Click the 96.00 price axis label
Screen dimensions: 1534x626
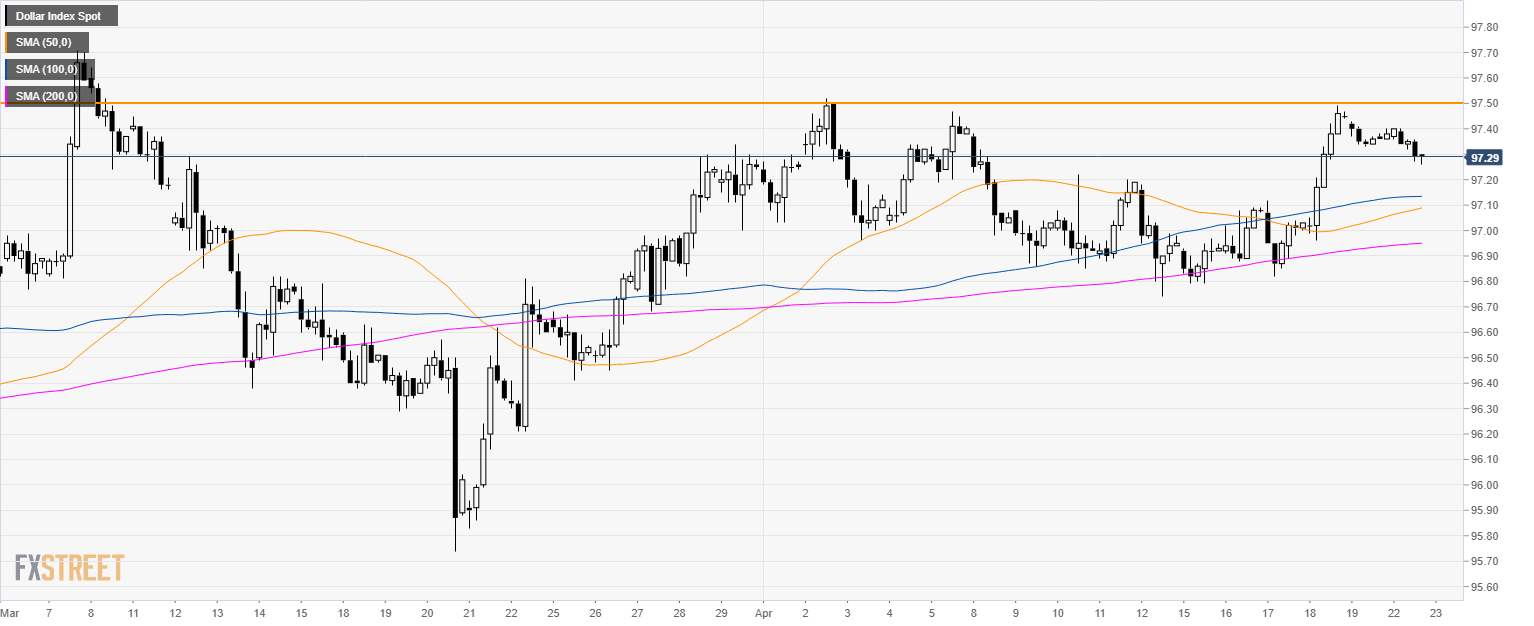1485,485
